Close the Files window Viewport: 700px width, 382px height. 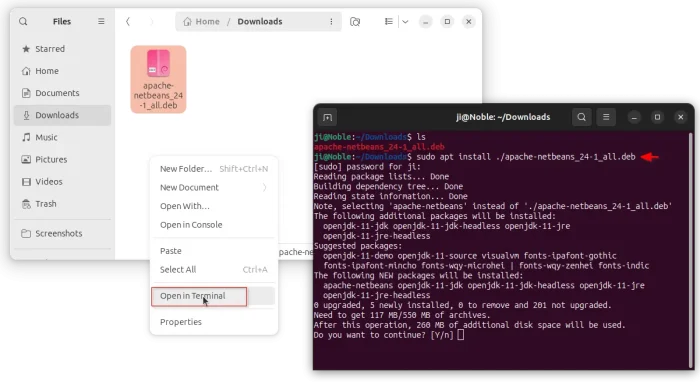click(x=469, y=21)
